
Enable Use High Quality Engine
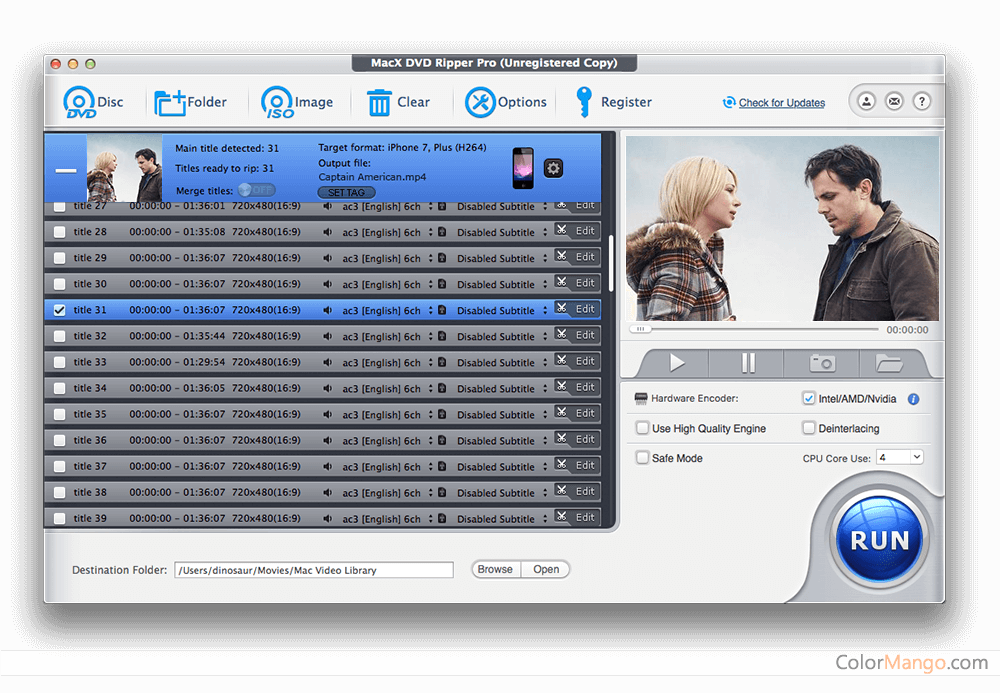[x=642, y=428]
